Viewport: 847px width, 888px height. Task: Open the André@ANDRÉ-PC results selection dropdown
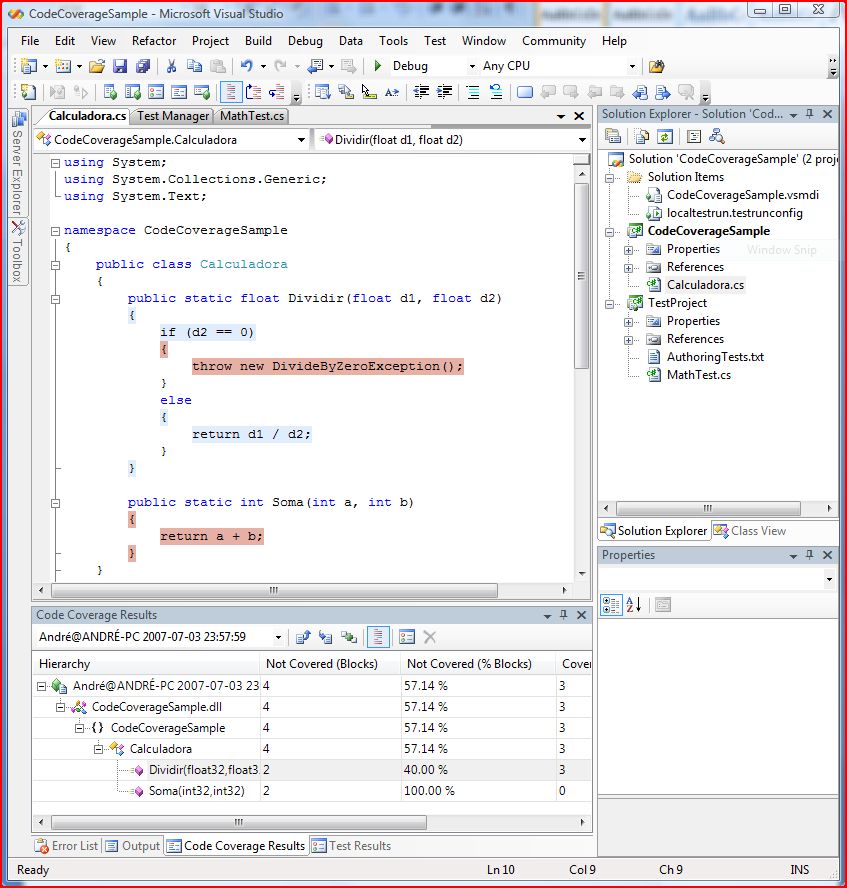tap(278, 637)
